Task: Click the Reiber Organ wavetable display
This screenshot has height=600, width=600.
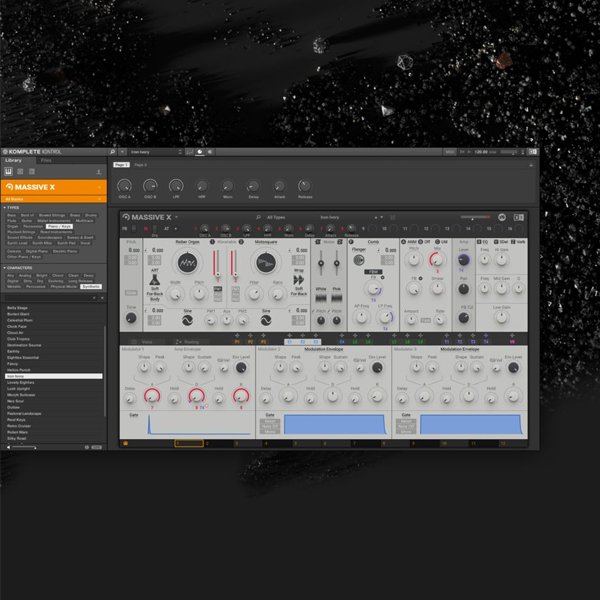Action: coord(188,262)
